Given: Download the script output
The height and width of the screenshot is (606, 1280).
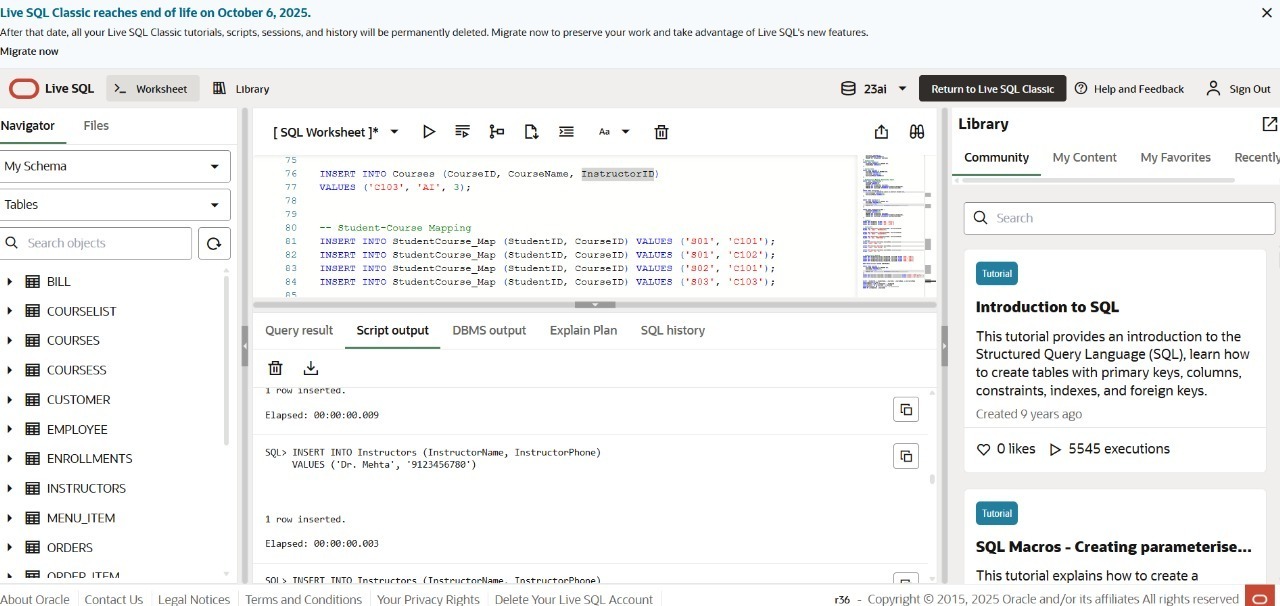Looking at the screenshot, I should pyautogui.click(x=310, y=368).
